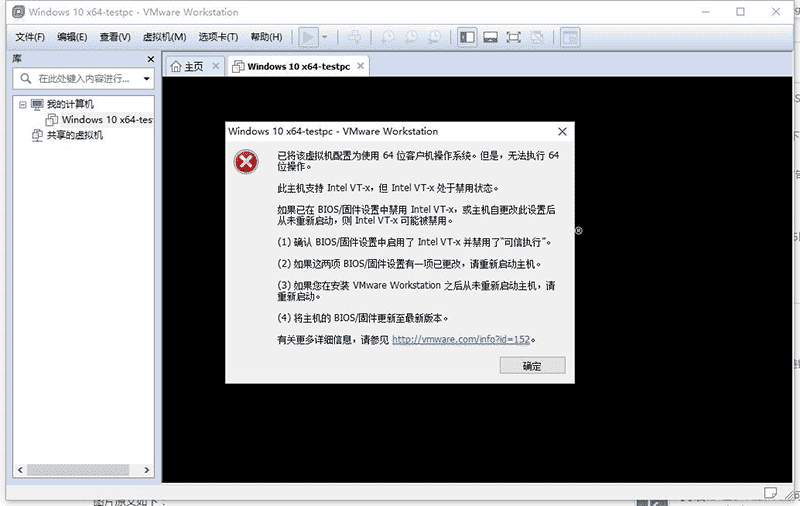Select 我的计算机 in the library tree
800x506 pixels.
pos(70,105)
